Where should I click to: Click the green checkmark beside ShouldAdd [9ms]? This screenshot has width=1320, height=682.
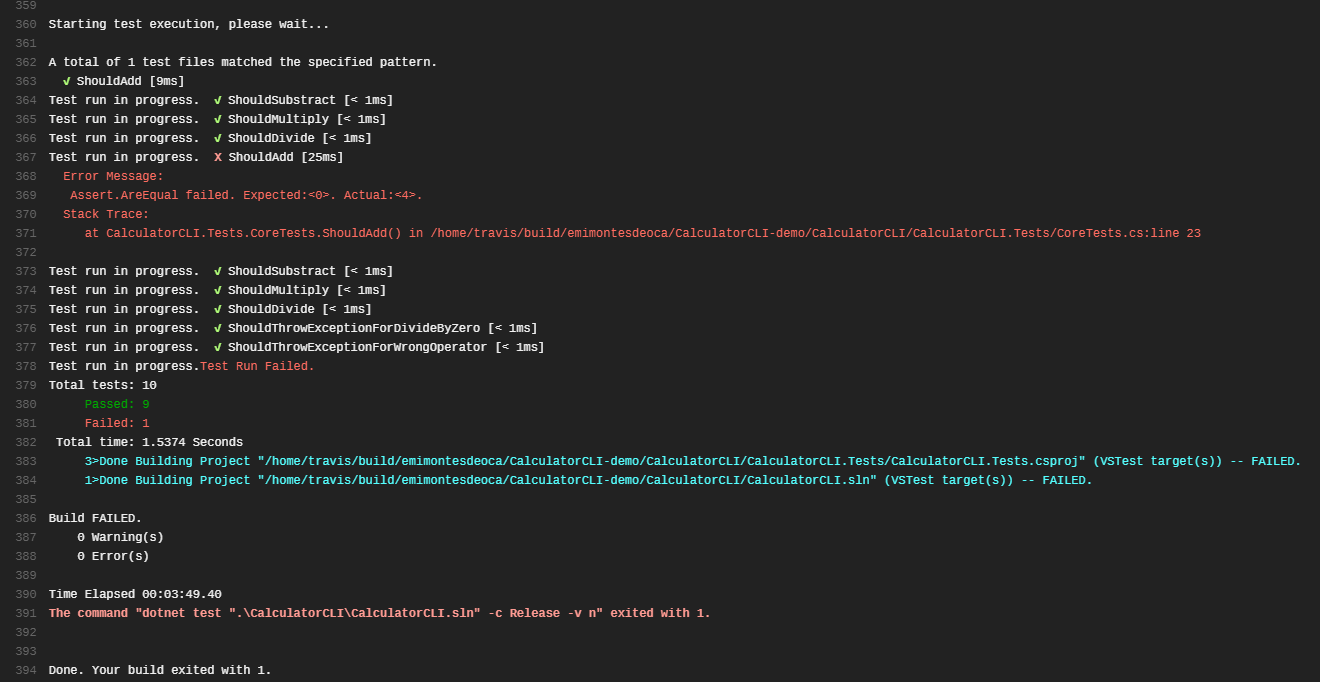click(66, 81)
